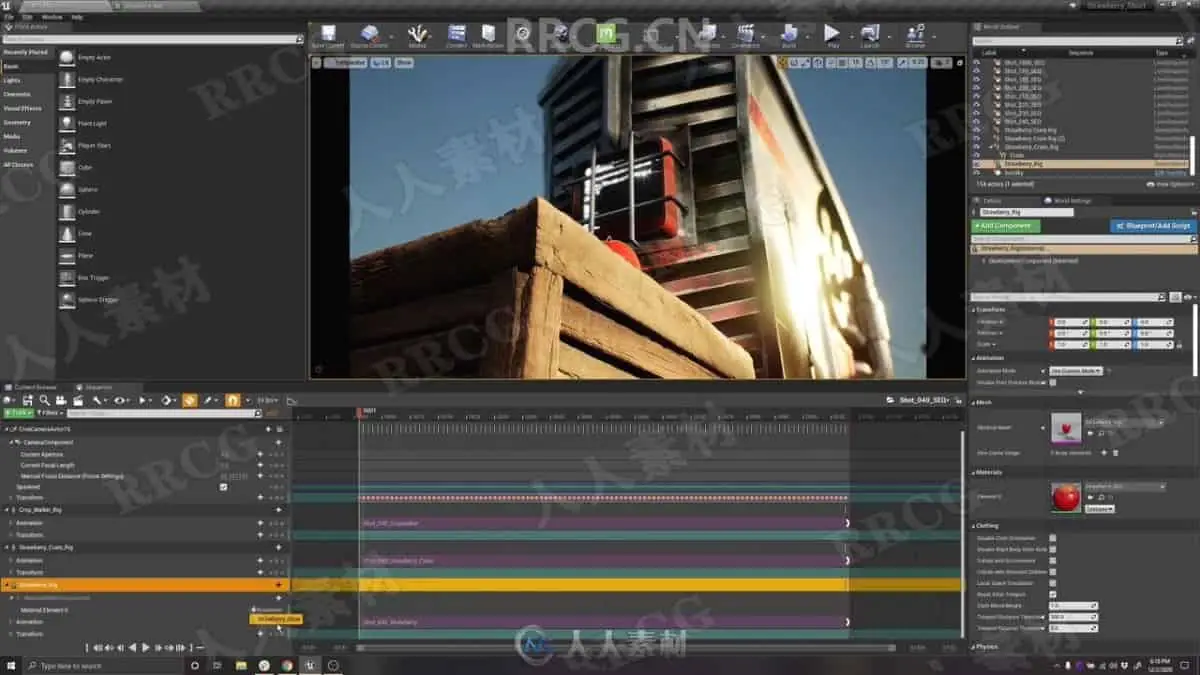Screen dimensions: 1200x675
Task: Click the Modes toolbar icon
Action: pyautogui.click(x=417, y=36)
